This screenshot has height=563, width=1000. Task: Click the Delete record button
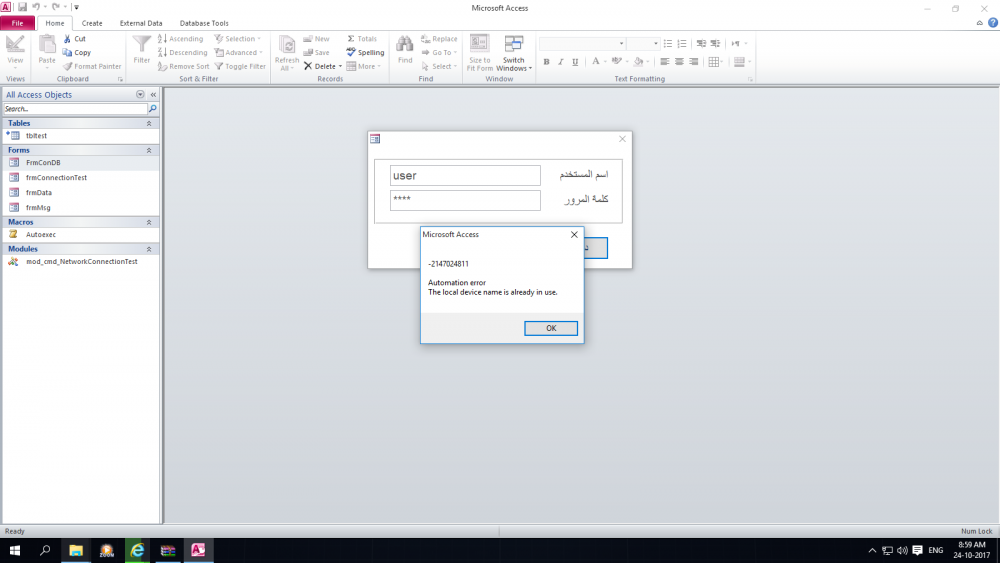tap(322, 66)
